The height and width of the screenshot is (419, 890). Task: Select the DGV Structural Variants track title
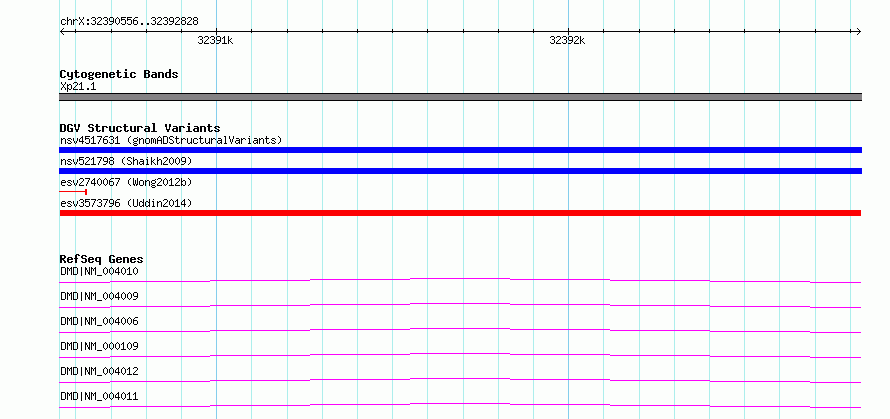tap(140, 128)
